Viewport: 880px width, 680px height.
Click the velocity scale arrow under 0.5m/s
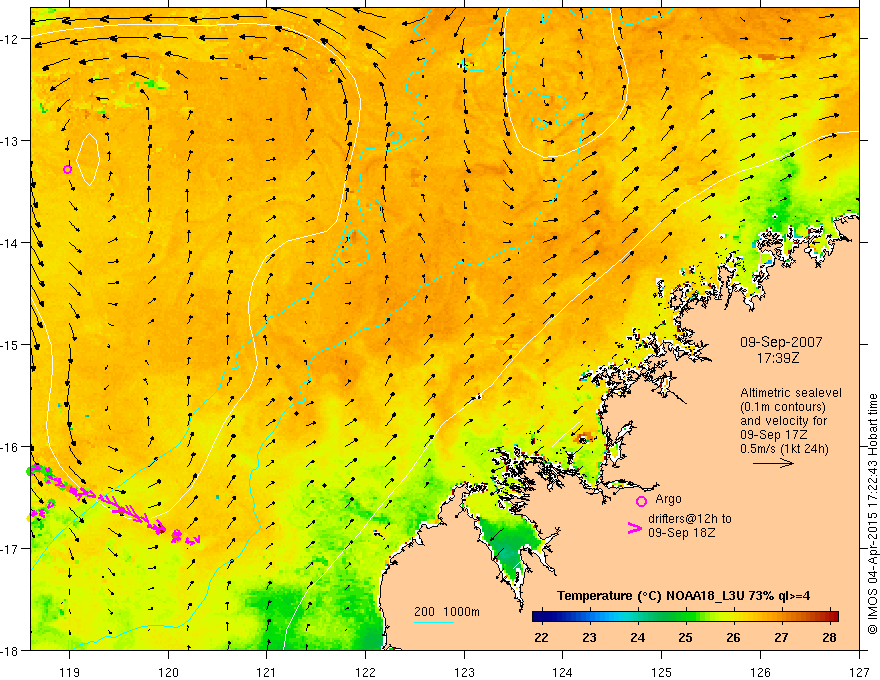pos(773,463)
